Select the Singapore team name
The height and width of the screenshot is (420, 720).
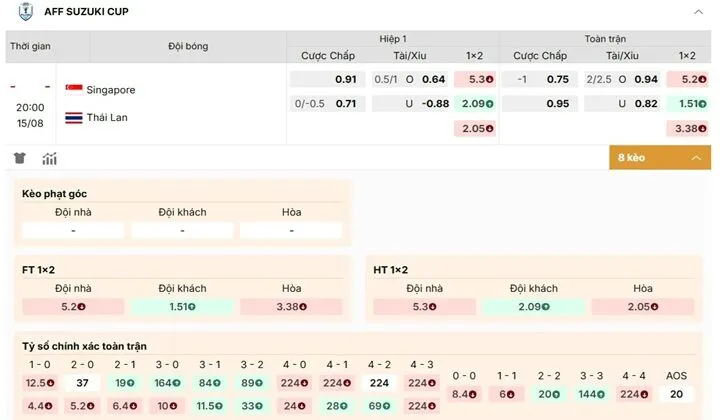pos(111,90)
